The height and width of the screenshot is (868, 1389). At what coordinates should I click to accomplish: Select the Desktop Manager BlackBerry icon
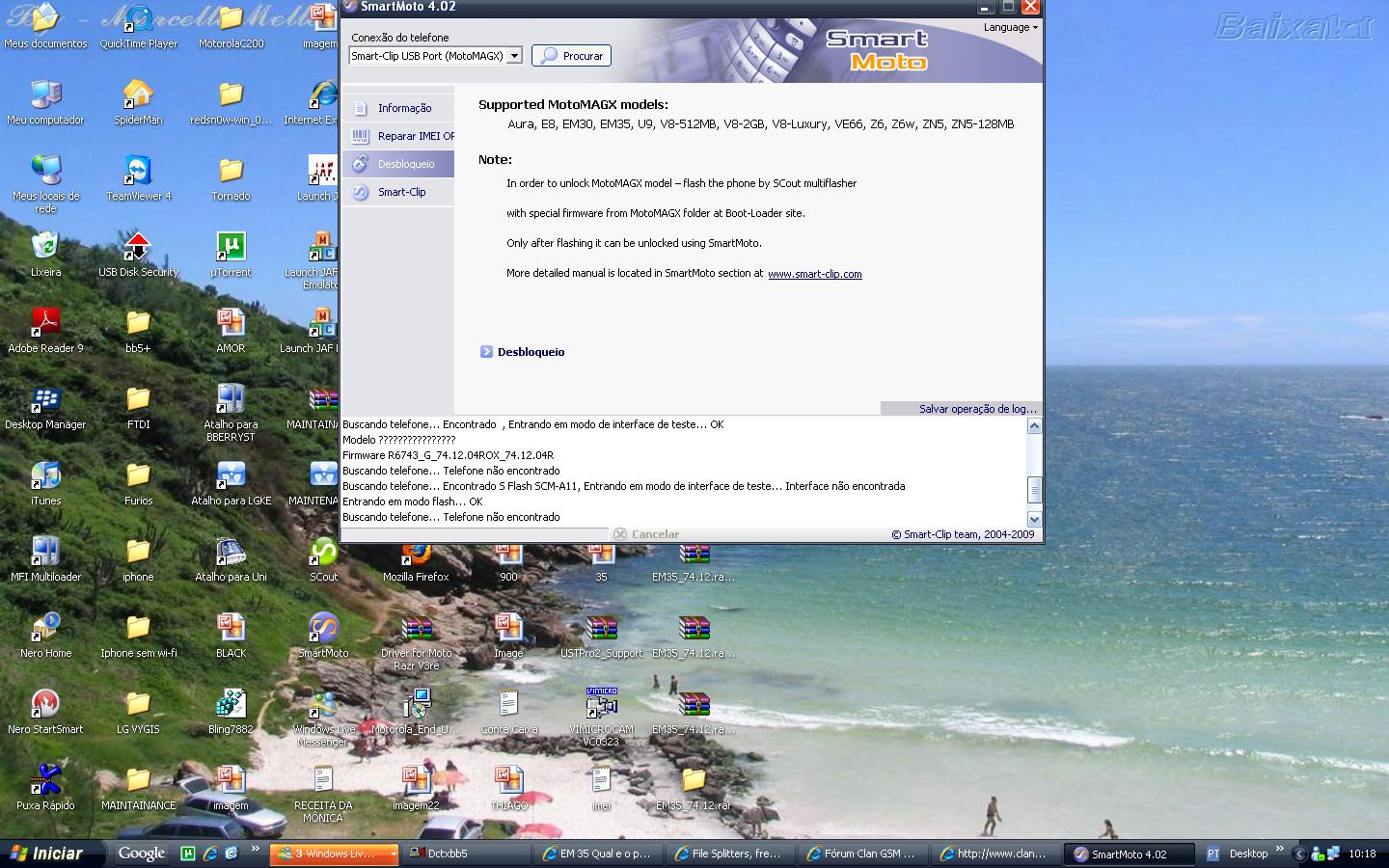point(45,408)
